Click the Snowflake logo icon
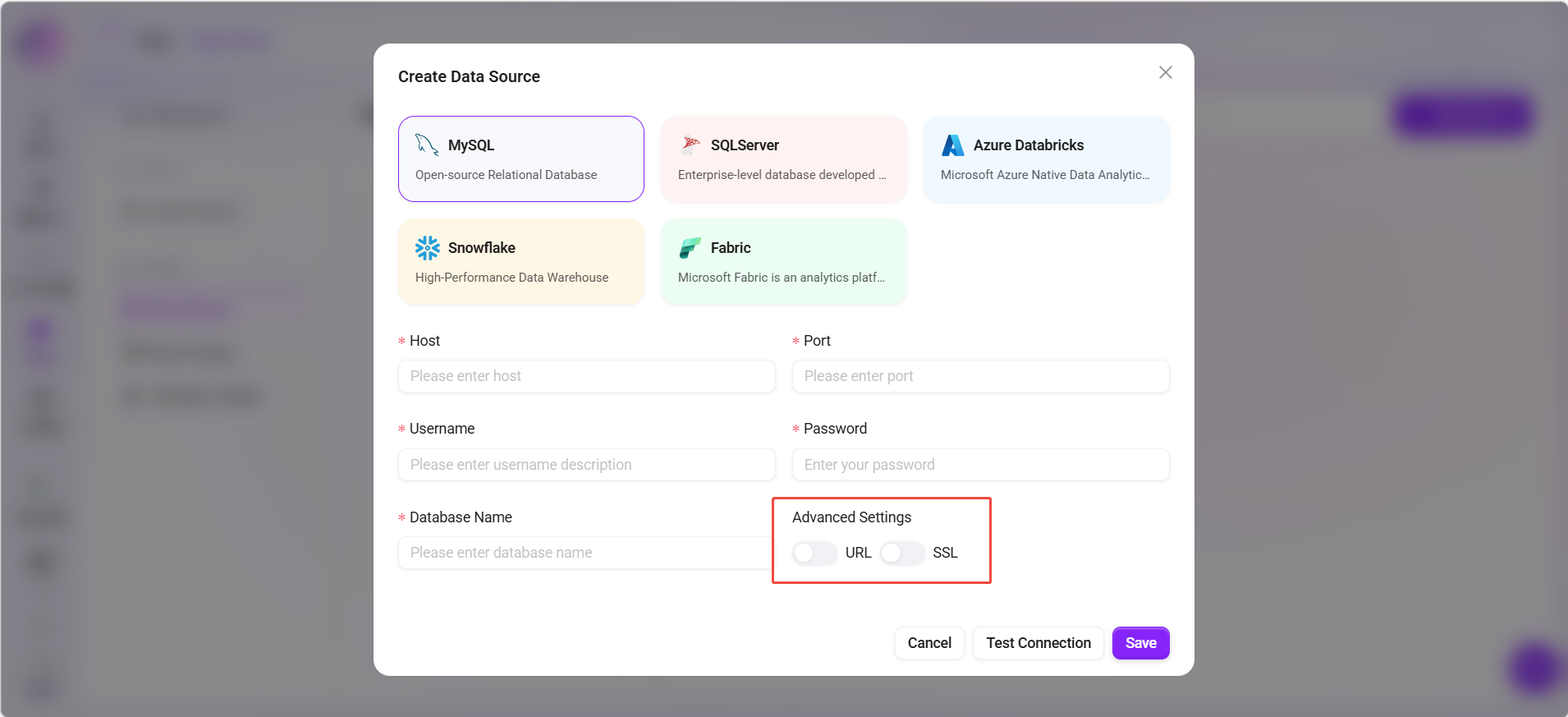The width and height of the screenshot is (1568, 717). coord(427,248)
